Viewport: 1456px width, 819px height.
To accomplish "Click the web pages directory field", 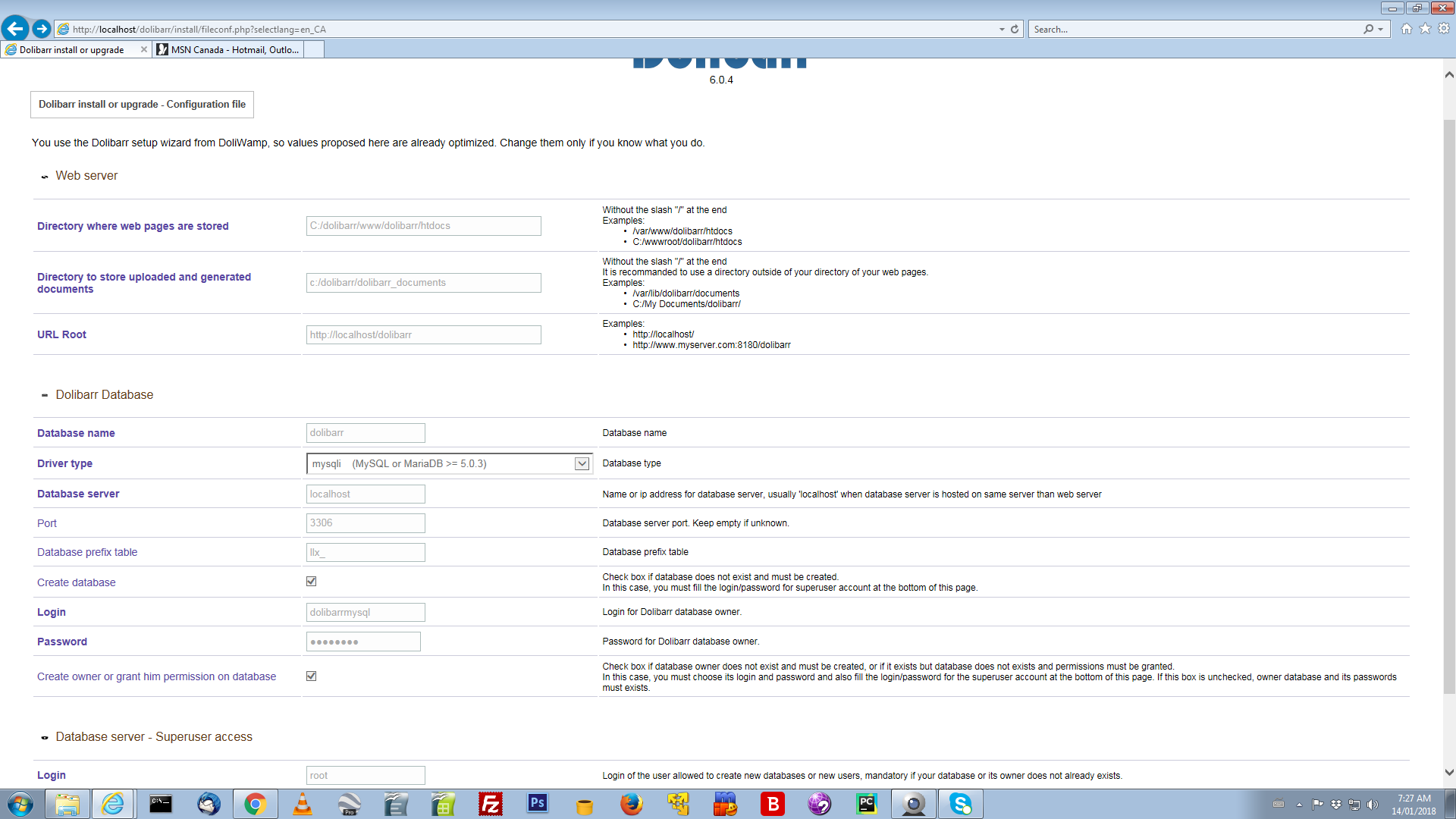I will click(423, 226).
